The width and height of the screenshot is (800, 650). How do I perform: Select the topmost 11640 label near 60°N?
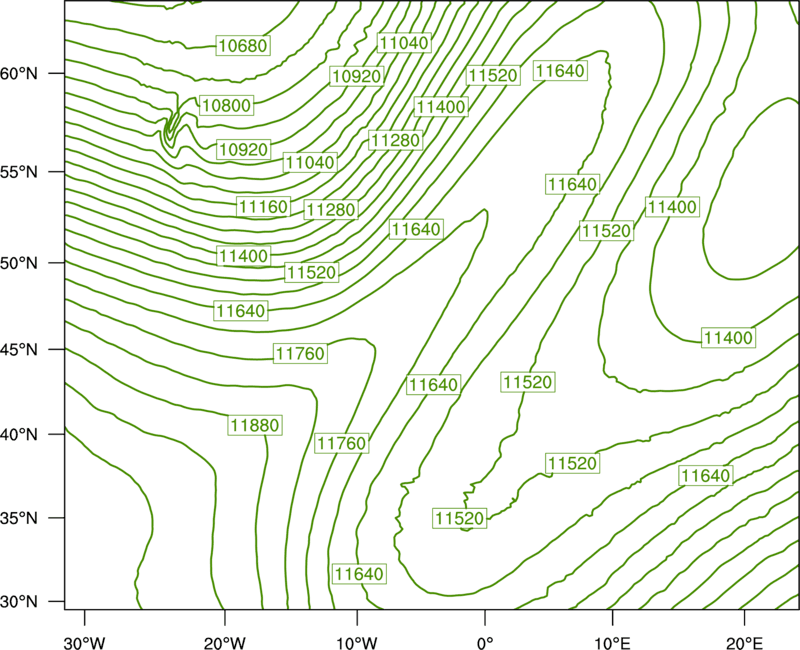tap(560, 70)
